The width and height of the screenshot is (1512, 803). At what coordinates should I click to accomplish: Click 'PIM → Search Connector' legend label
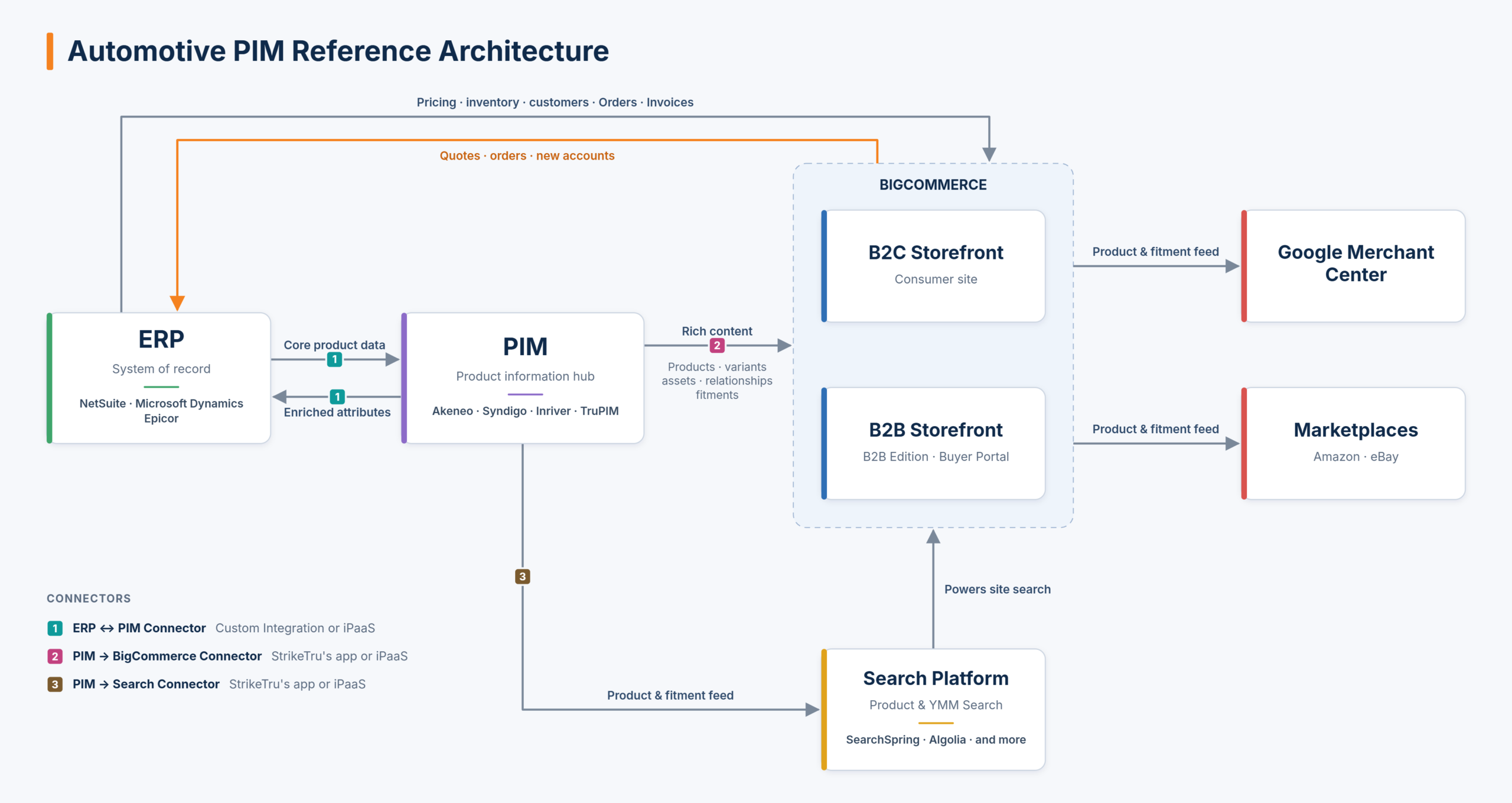(x=146, y=684)
